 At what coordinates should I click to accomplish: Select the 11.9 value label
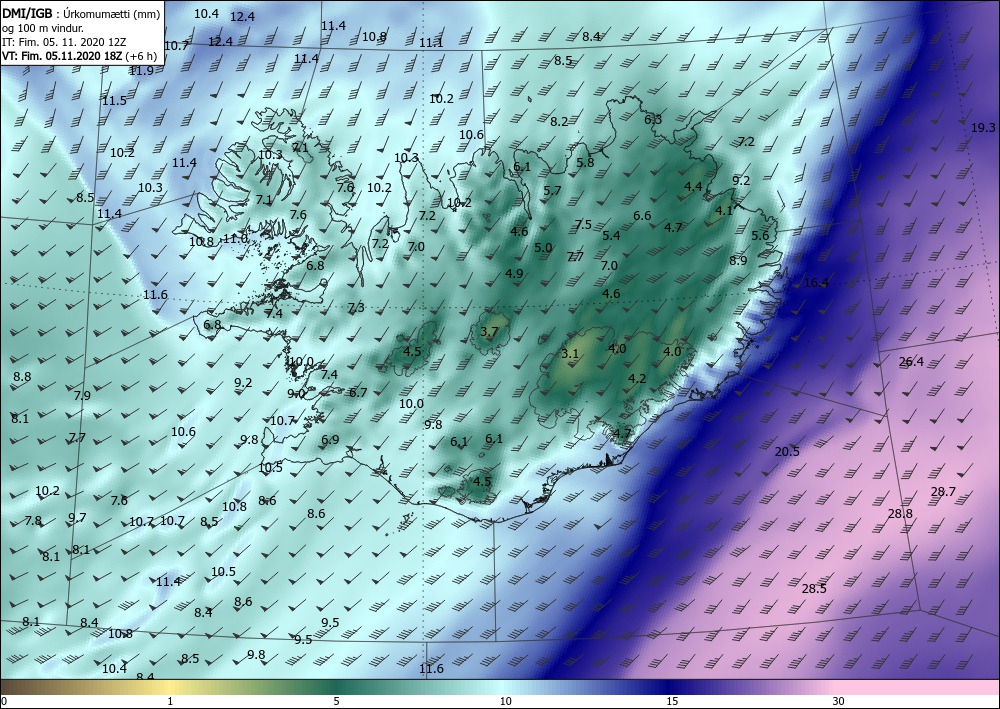[x=141, y=71]
